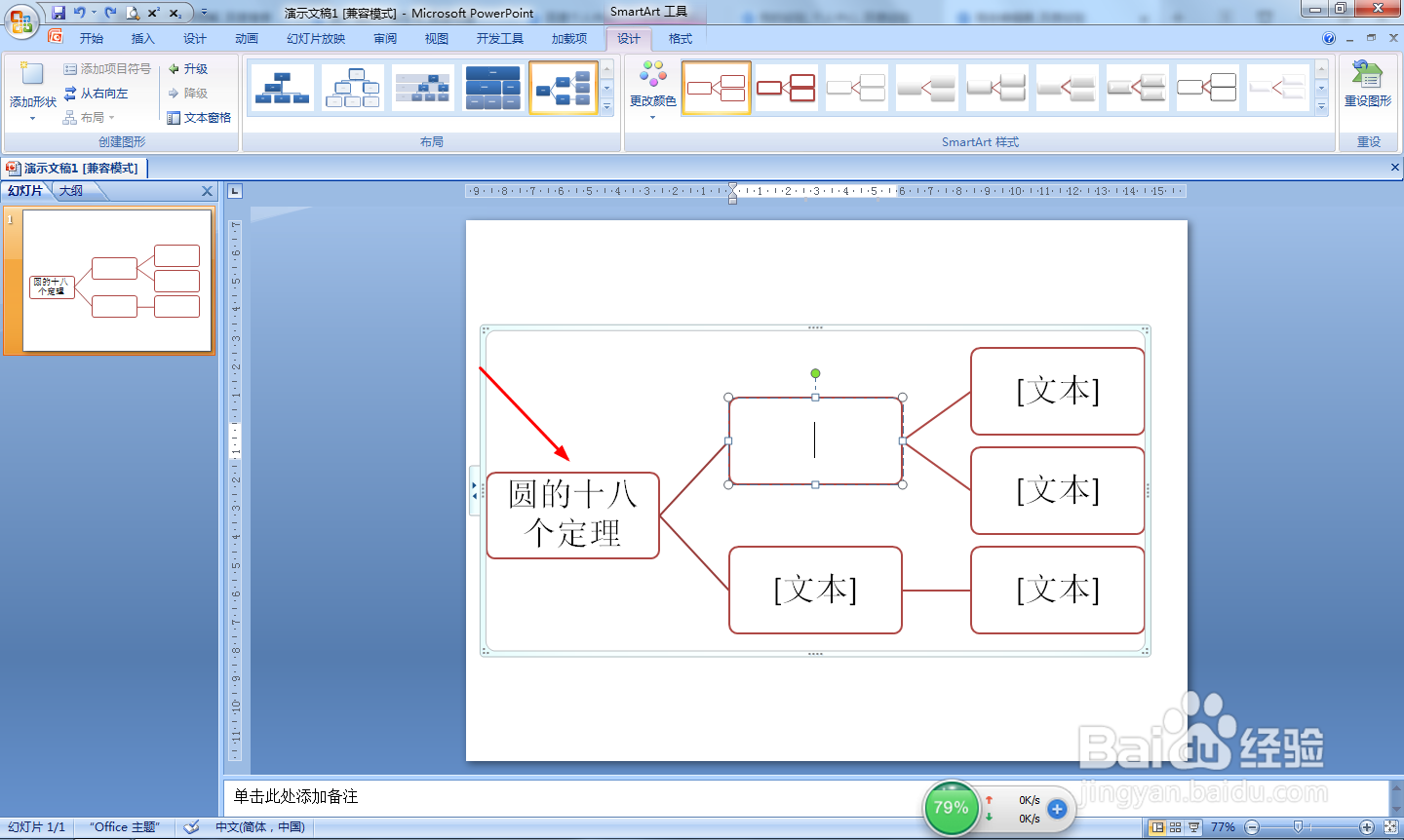The width and height of the screenshot is (1404, 840).
Task: Toggle 从右向左 direction
Action: click(97, 94)
